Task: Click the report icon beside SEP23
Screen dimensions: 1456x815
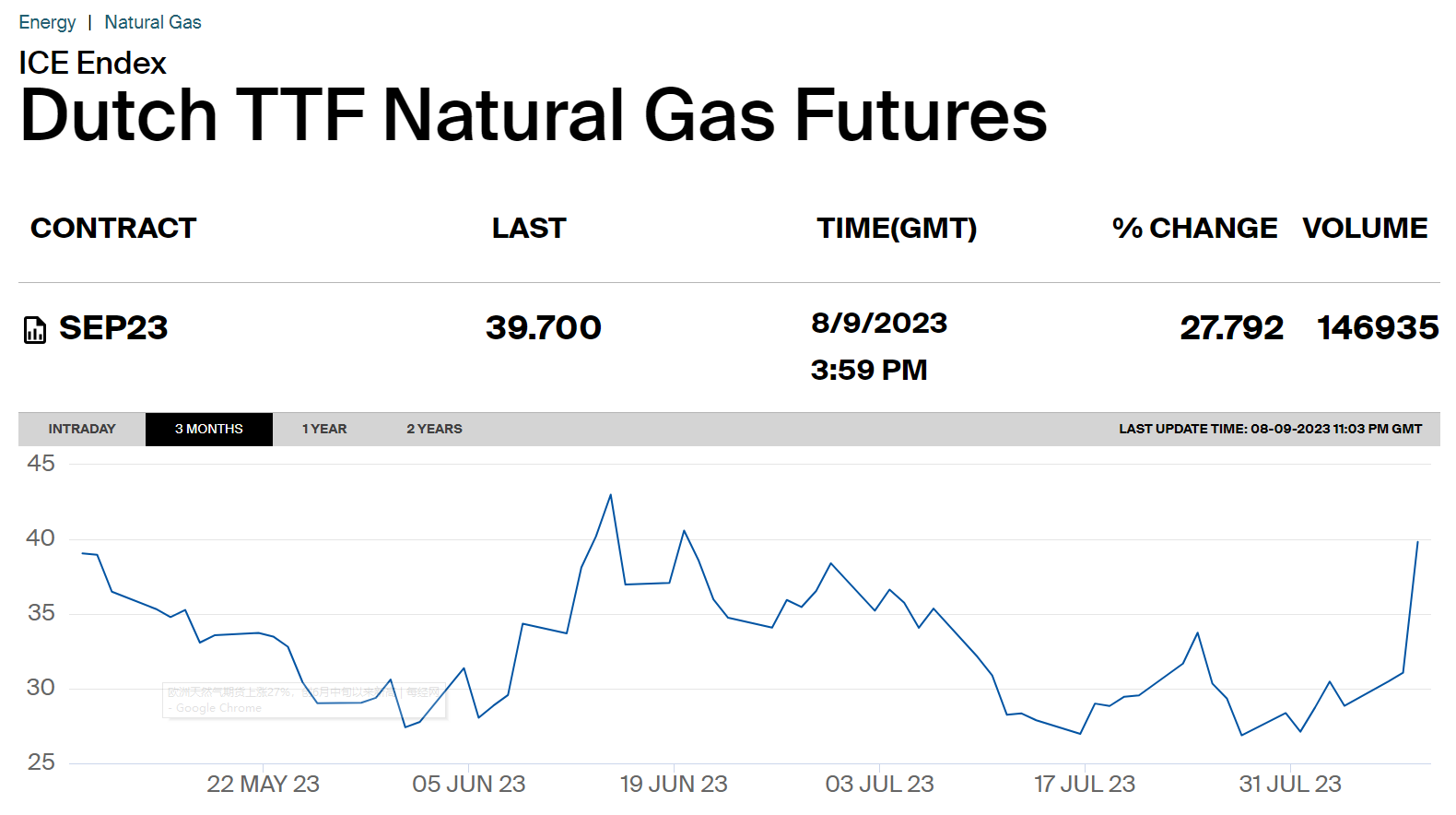Action: [x=35, y=329]
